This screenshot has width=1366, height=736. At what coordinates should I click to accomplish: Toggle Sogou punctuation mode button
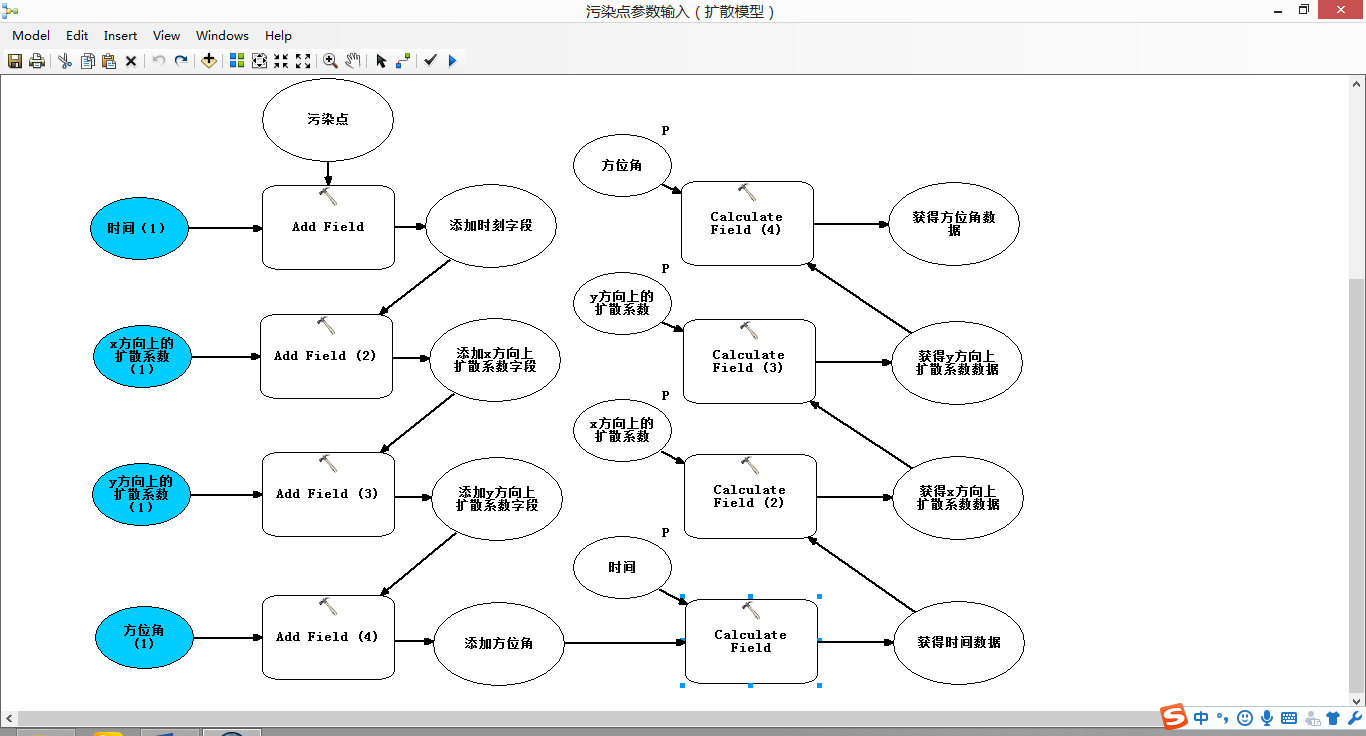(1222, 717)
